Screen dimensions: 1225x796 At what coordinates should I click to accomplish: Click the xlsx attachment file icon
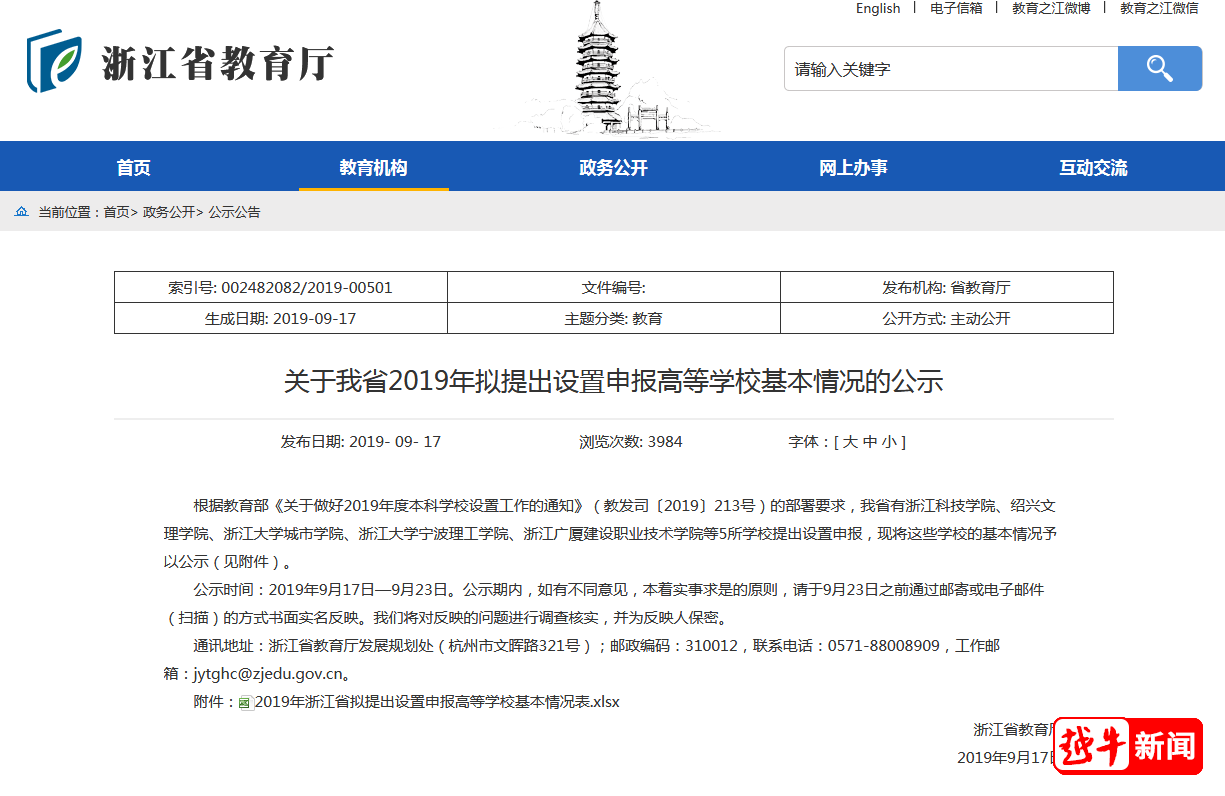pos(246,703)
